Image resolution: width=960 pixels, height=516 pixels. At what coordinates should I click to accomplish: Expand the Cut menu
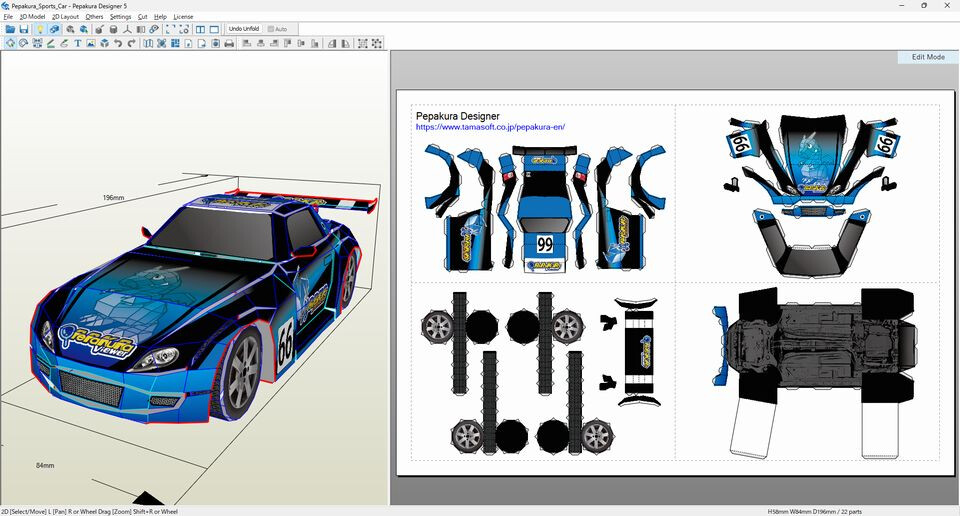click(x=142, y=17)
